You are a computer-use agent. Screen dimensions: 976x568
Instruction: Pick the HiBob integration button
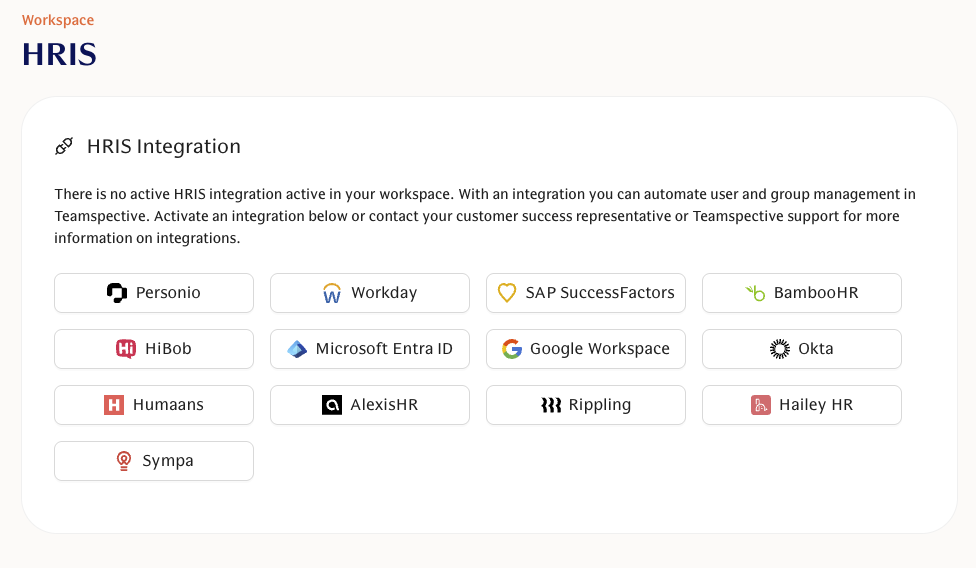point(154,349)
